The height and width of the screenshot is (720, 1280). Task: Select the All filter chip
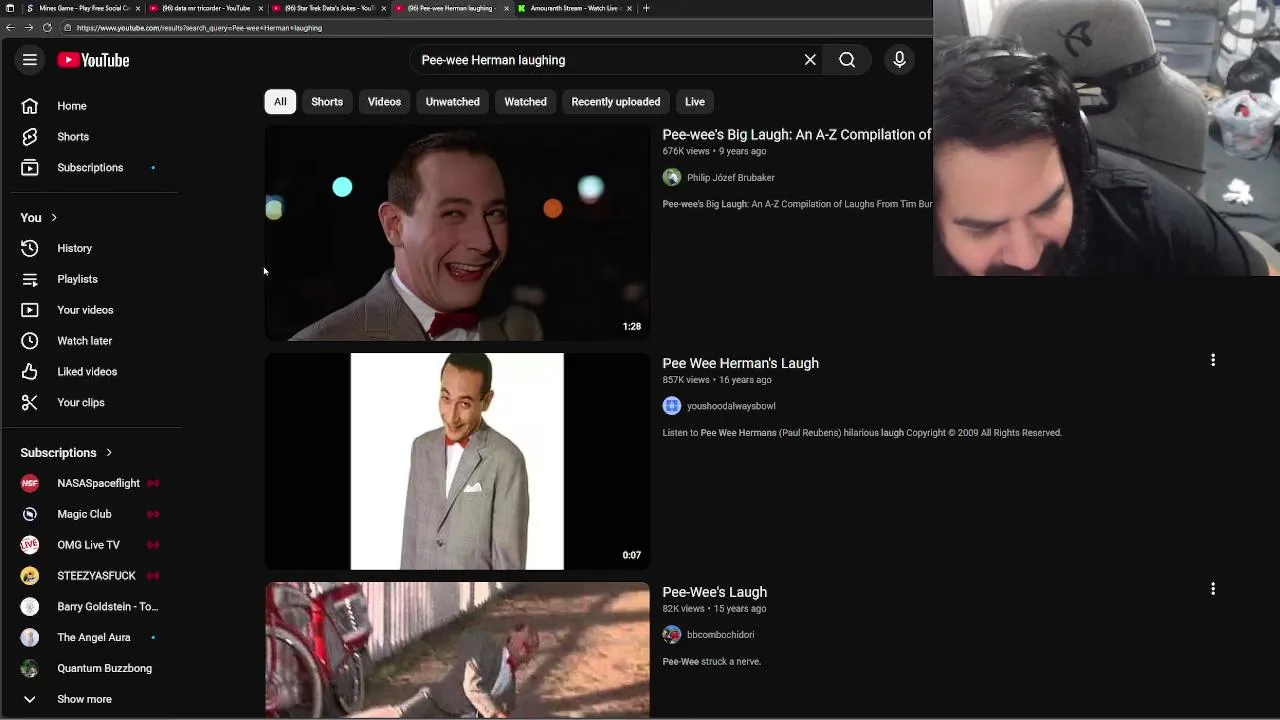pos(280,102)
